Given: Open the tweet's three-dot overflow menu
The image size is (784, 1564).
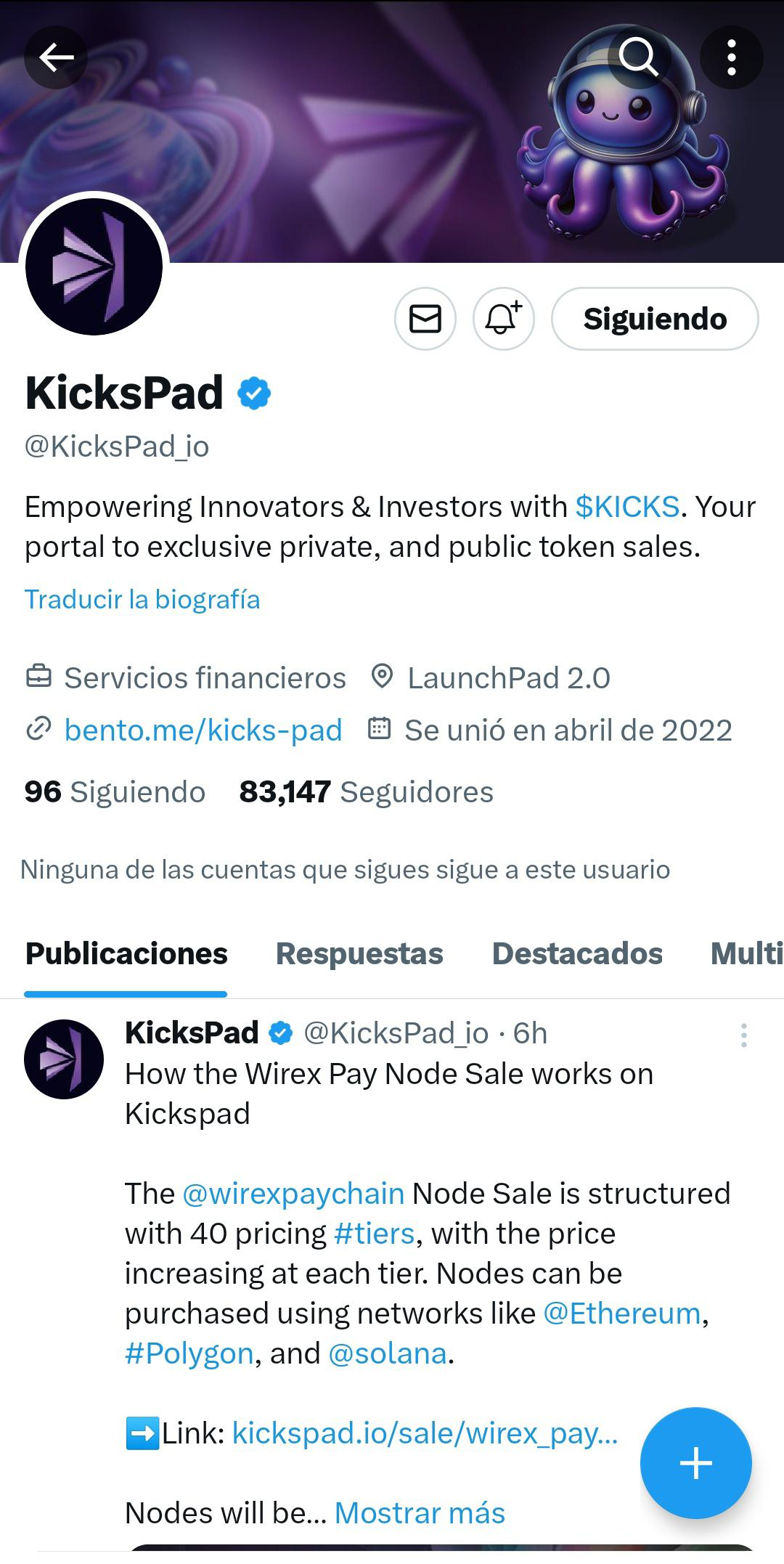Looking at the screenshot, I should click(x=743, y=1035).
